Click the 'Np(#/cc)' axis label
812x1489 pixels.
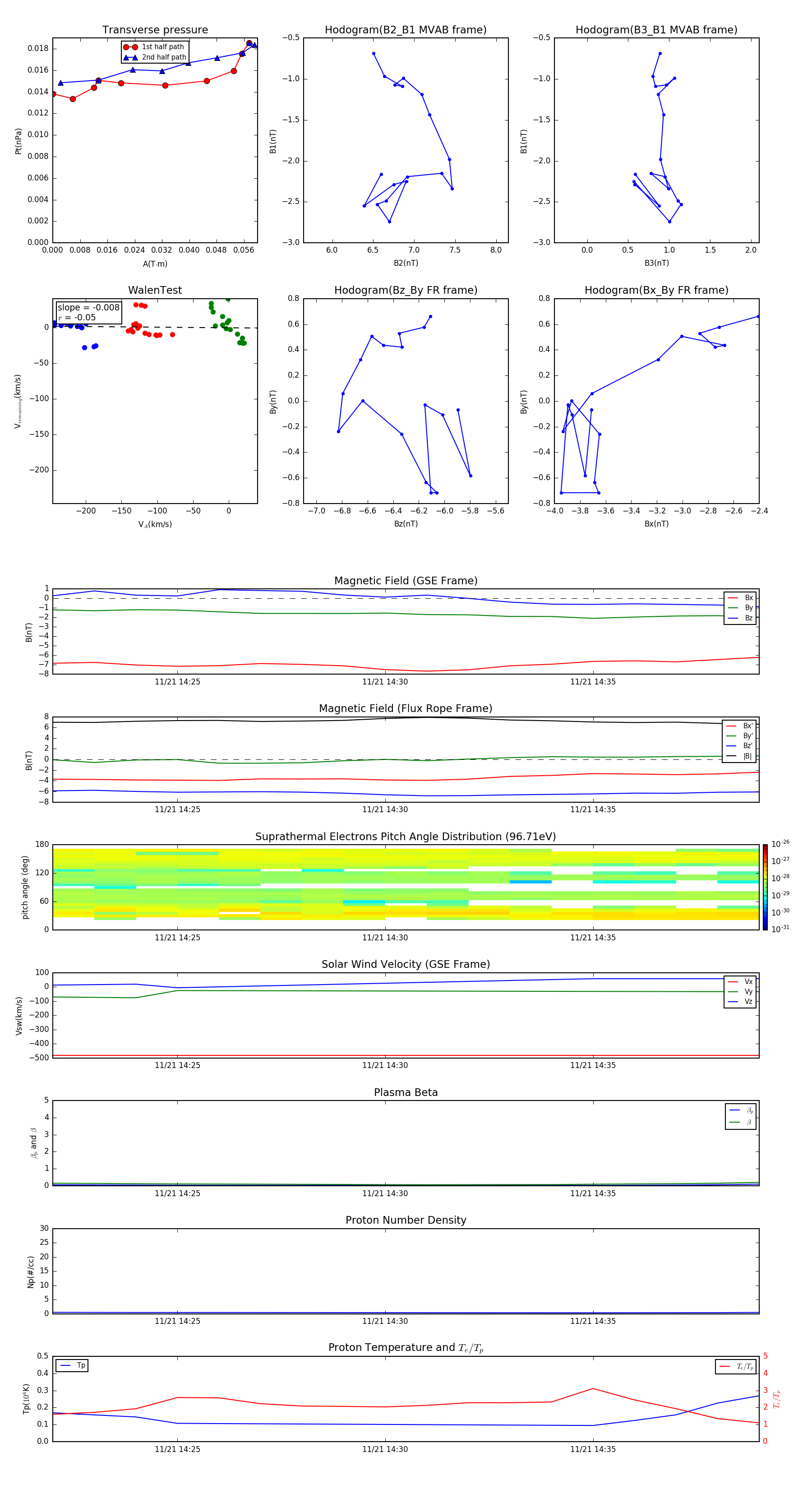[31, 1272]
